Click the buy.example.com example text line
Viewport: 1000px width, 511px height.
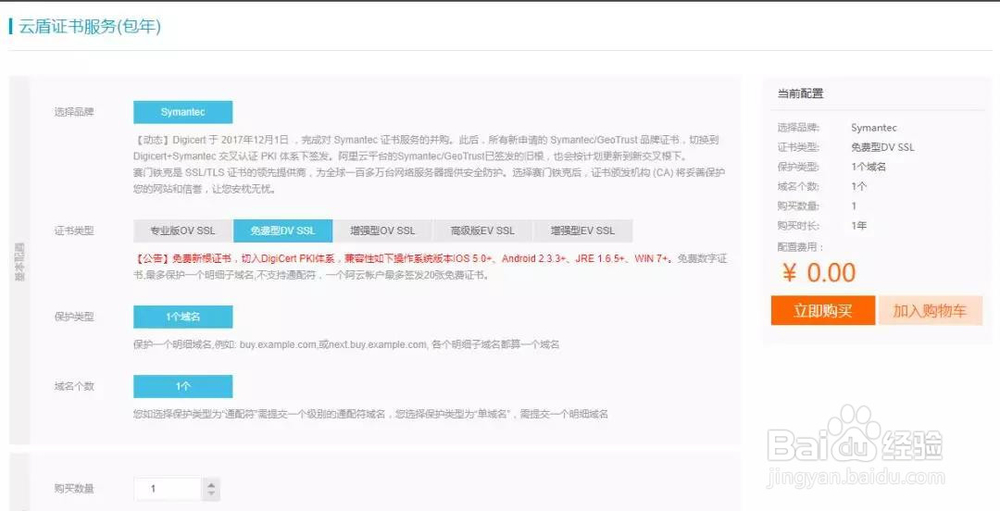[x=346, y=344]
